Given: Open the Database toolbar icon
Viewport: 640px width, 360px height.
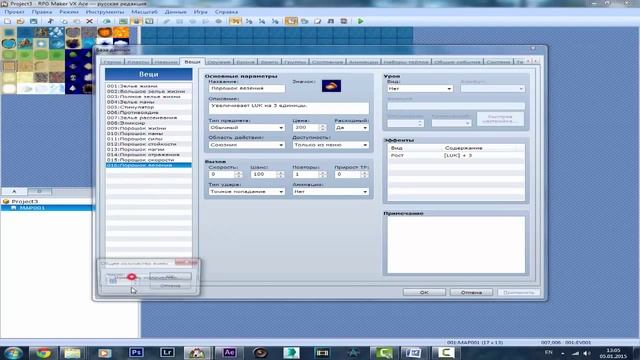Looking at the screenshot, I should coord(291,21).
